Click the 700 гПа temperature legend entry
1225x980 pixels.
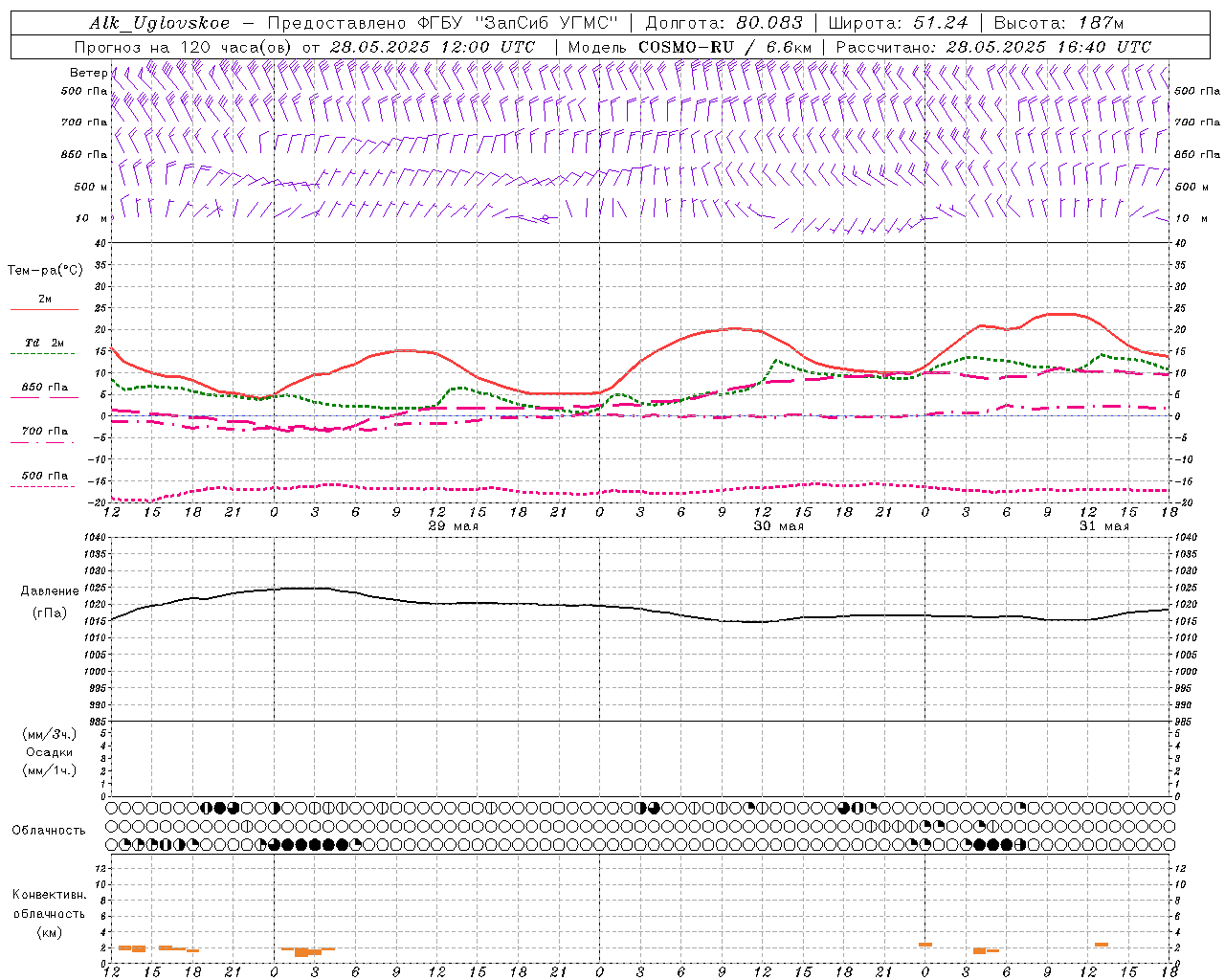(45, 432)
